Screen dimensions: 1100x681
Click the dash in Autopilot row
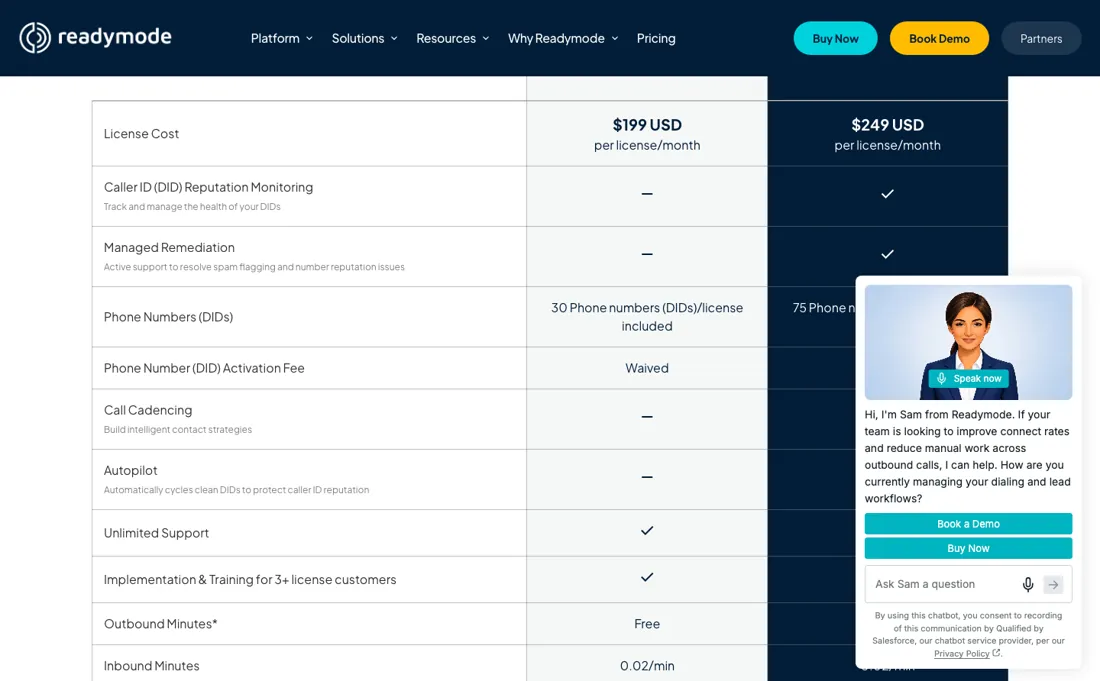tap(647, 477)
